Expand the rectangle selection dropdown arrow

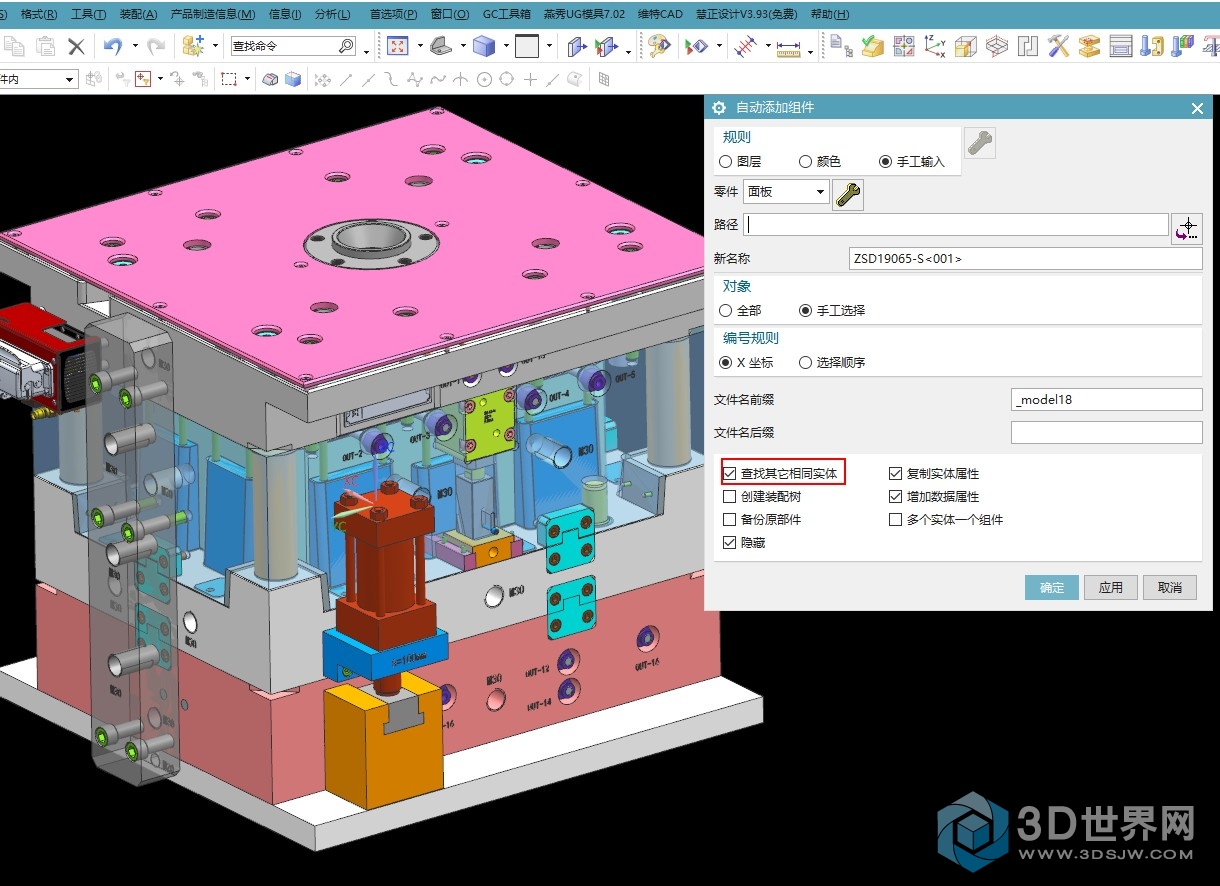247,79
